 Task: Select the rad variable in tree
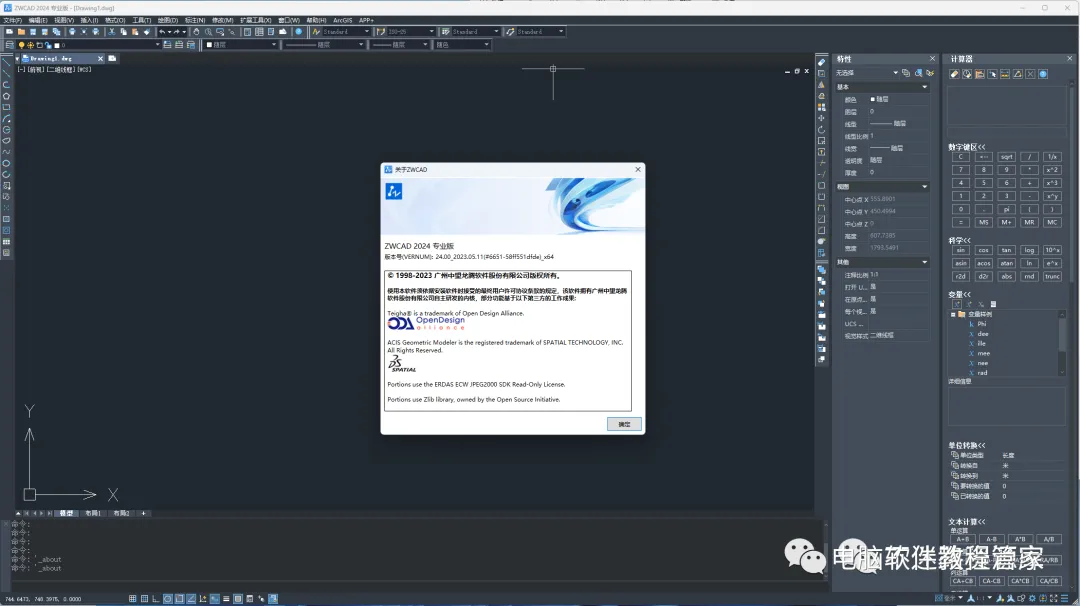click(x=982, y=373)
